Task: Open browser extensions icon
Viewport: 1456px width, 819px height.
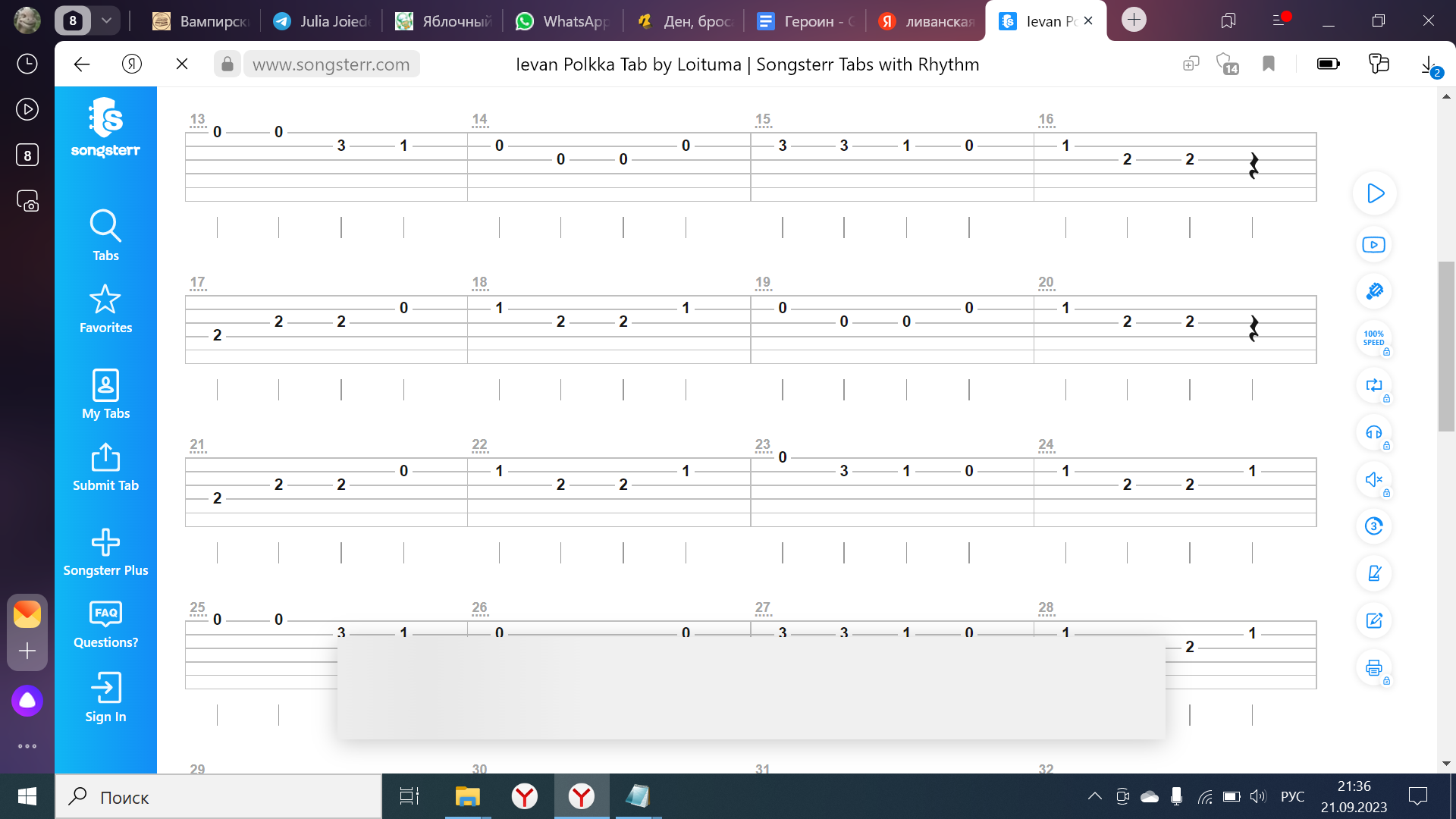Action: click(x=1379, y=64)
